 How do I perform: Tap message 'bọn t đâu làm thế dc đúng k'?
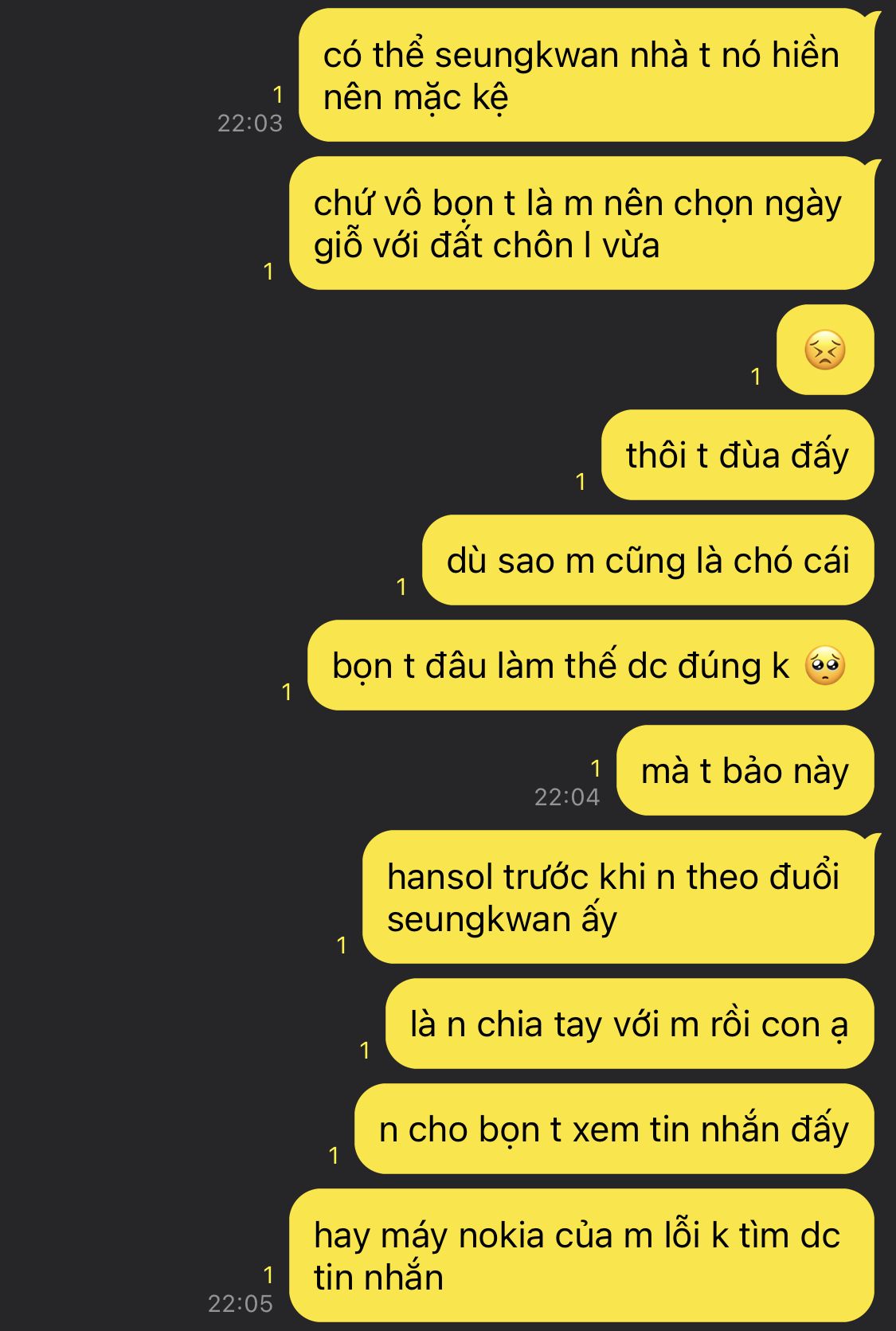(x=591, y=665)
